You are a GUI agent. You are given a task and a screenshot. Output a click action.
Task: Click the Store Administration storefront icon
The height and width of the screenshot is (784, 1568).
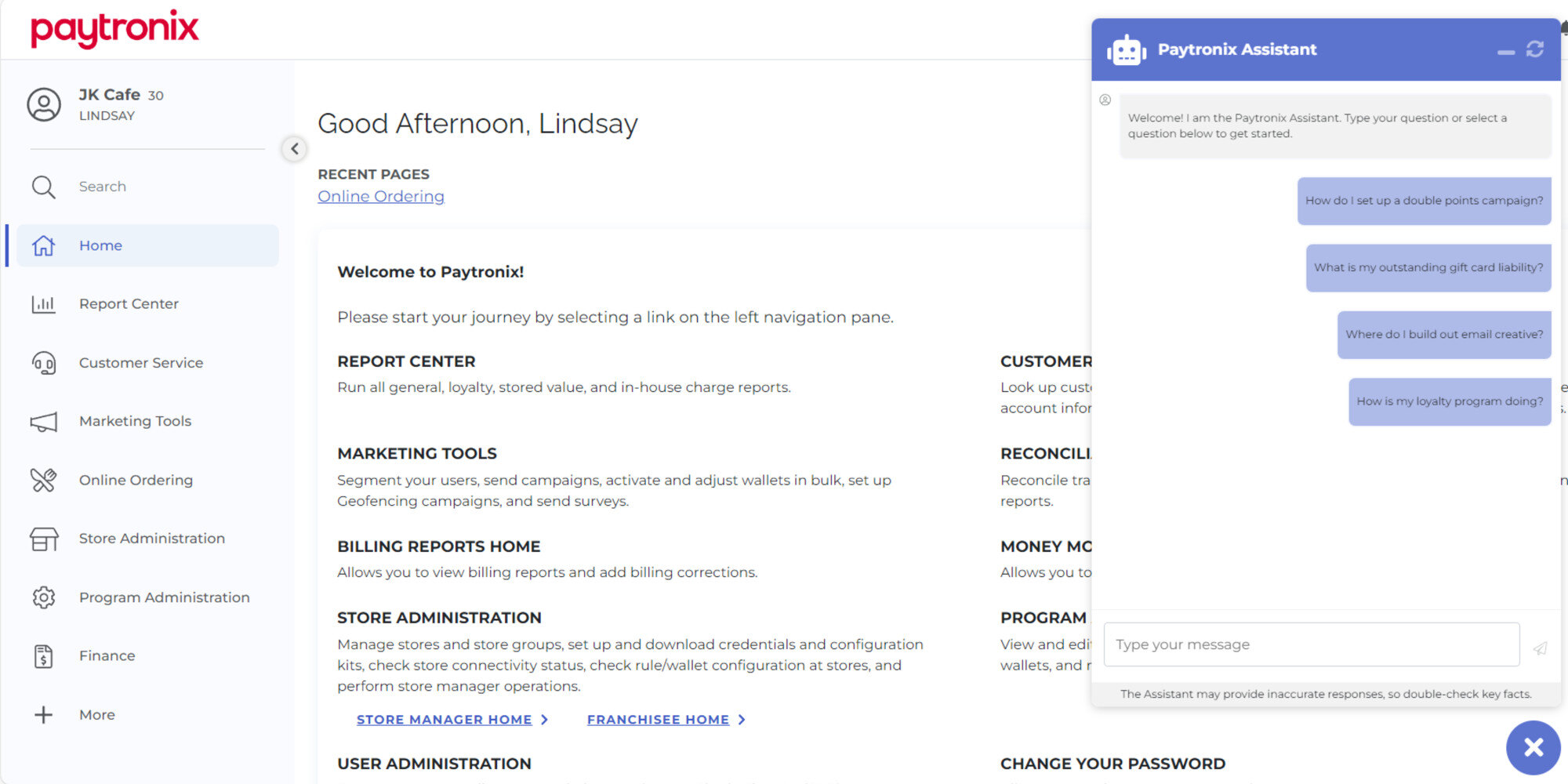[43, 539]
